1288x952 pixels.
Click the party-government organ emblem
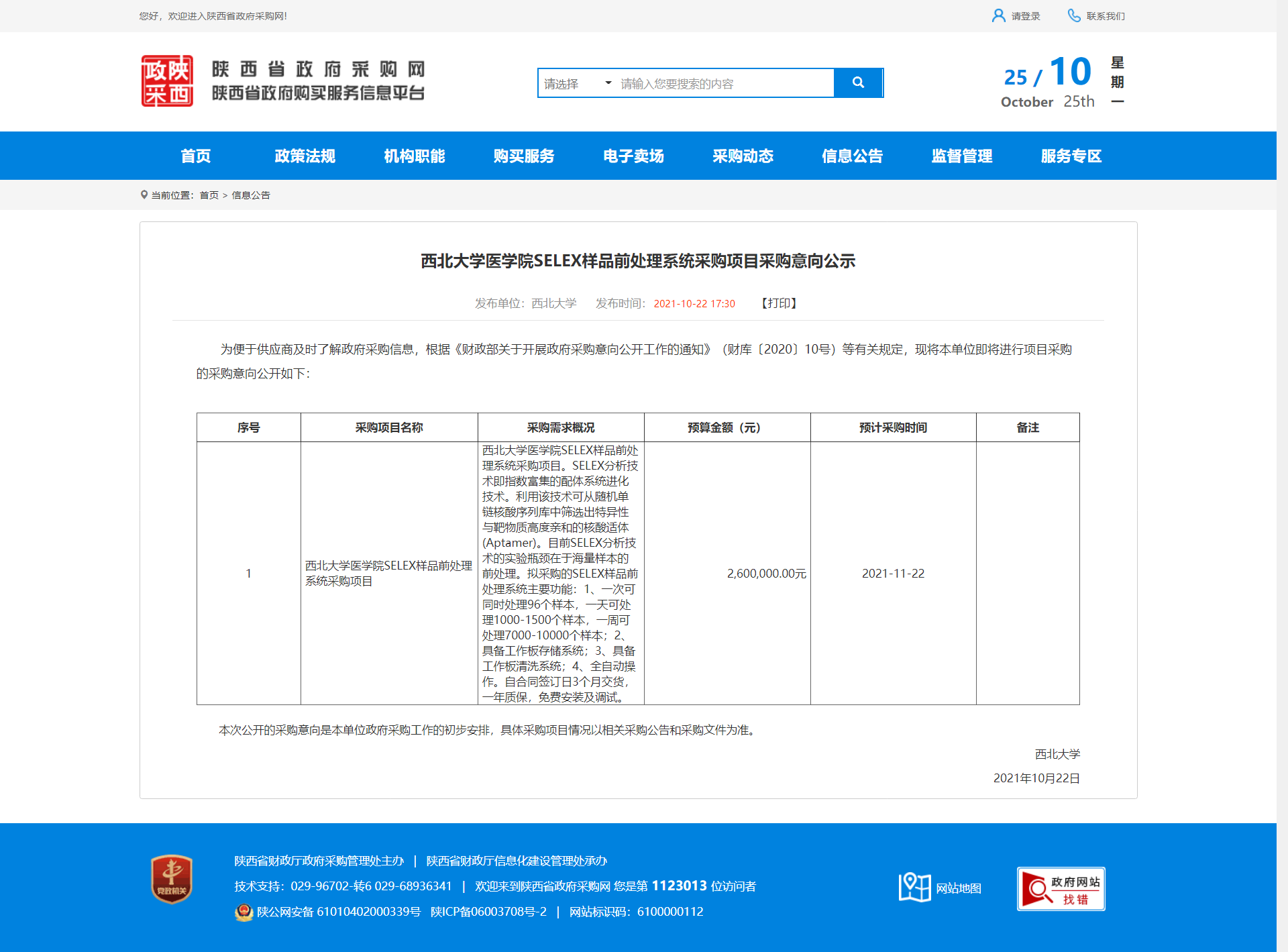click(x=172, y=879)
